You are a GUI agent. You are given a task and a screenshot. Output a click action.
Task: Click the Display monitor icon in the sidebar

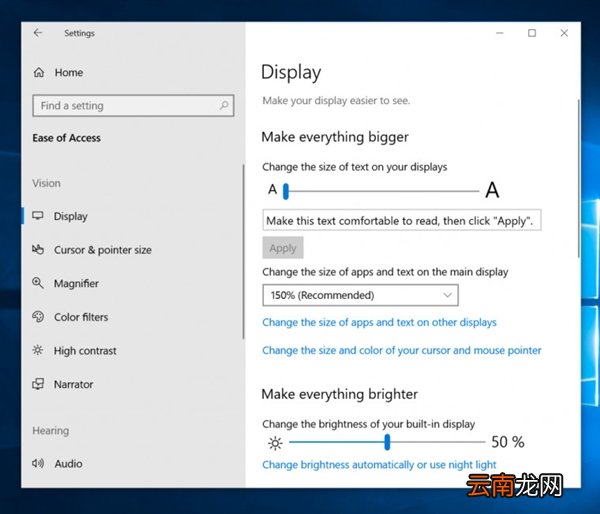pyautogui.click(x=38, y=216)
